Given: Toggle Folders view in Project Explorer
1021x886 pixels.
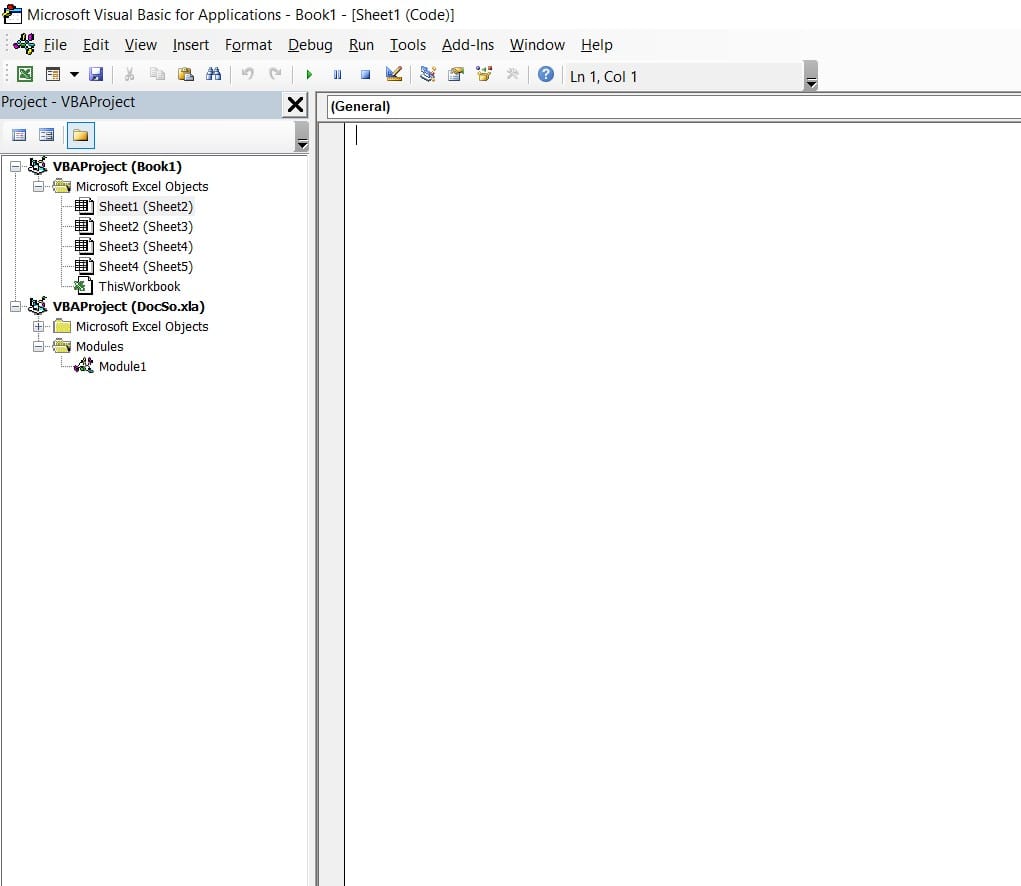Looking at the screenshot, I should pyautogui.click(x=80, y=134).
